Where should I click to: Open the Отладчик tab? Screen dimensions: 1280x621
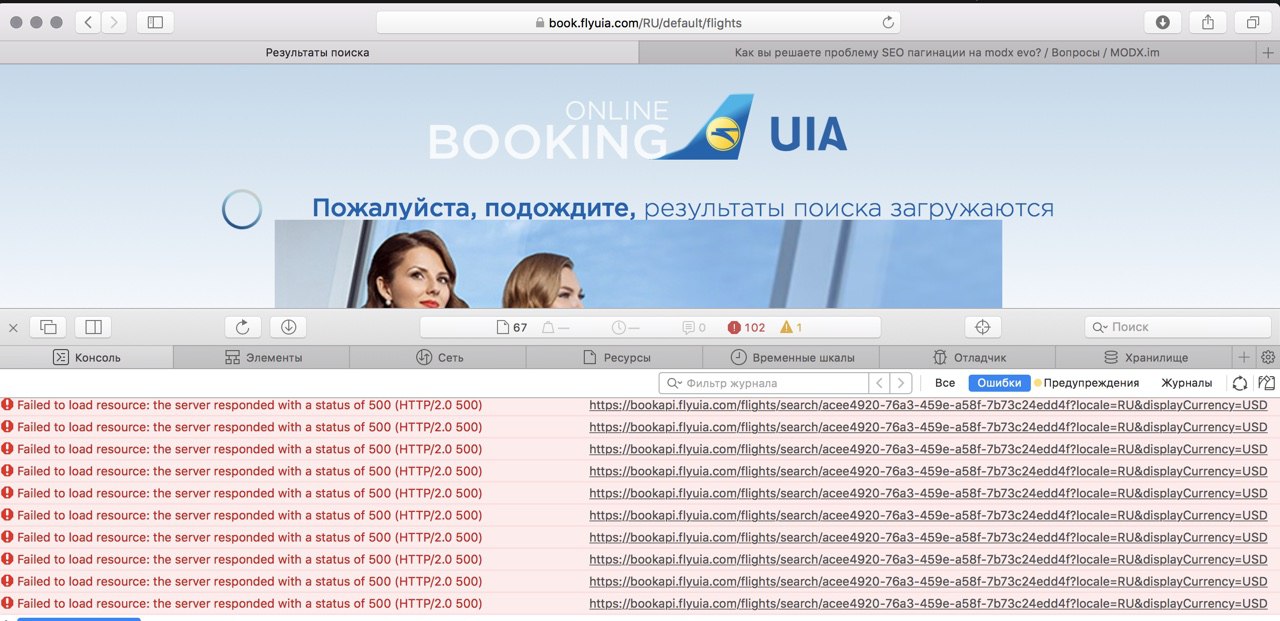pos(967,357)
